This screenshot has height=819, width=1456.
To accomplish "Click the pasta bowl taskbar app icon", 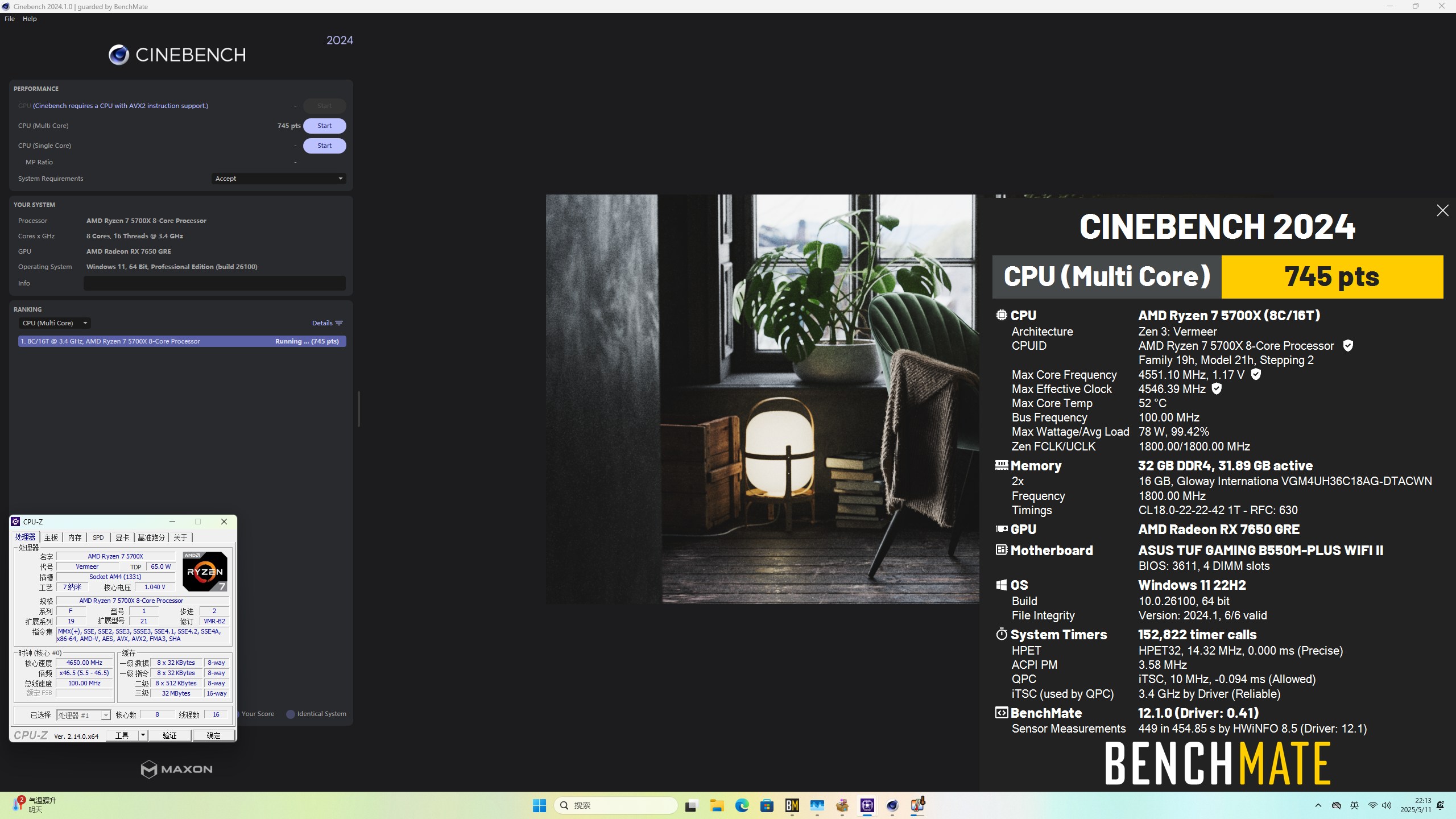I will coord(842,805).
